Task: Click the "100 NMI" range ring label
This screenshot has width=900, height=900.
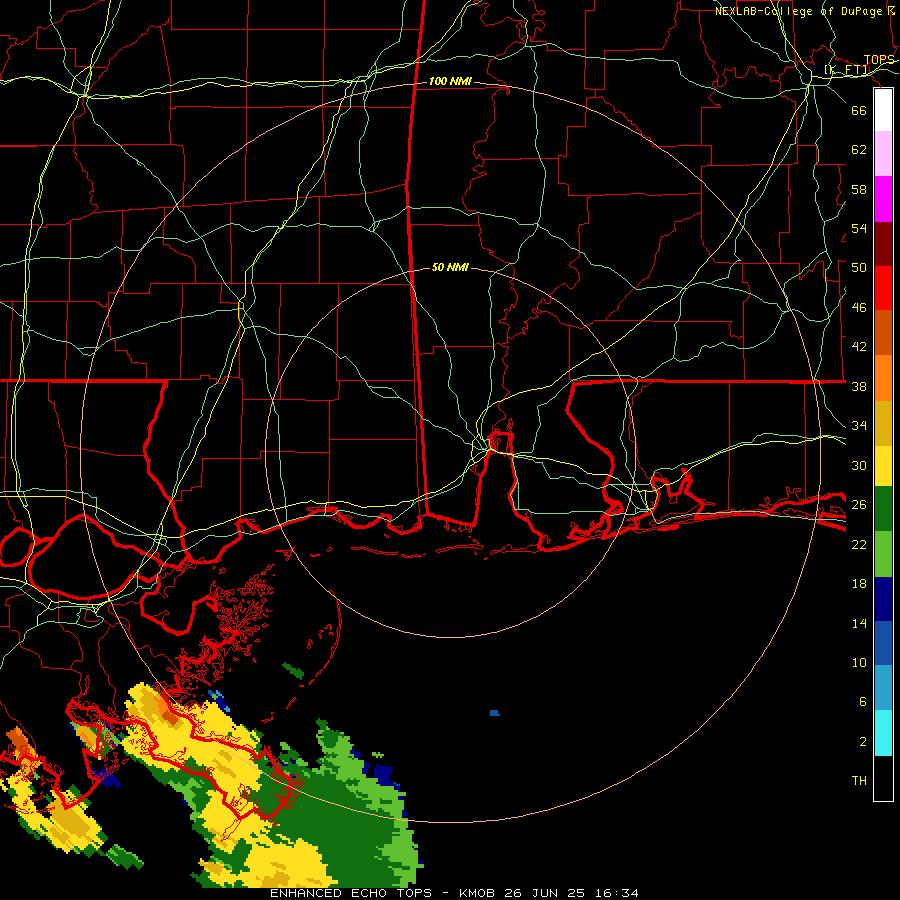Action: pos(451,82)
